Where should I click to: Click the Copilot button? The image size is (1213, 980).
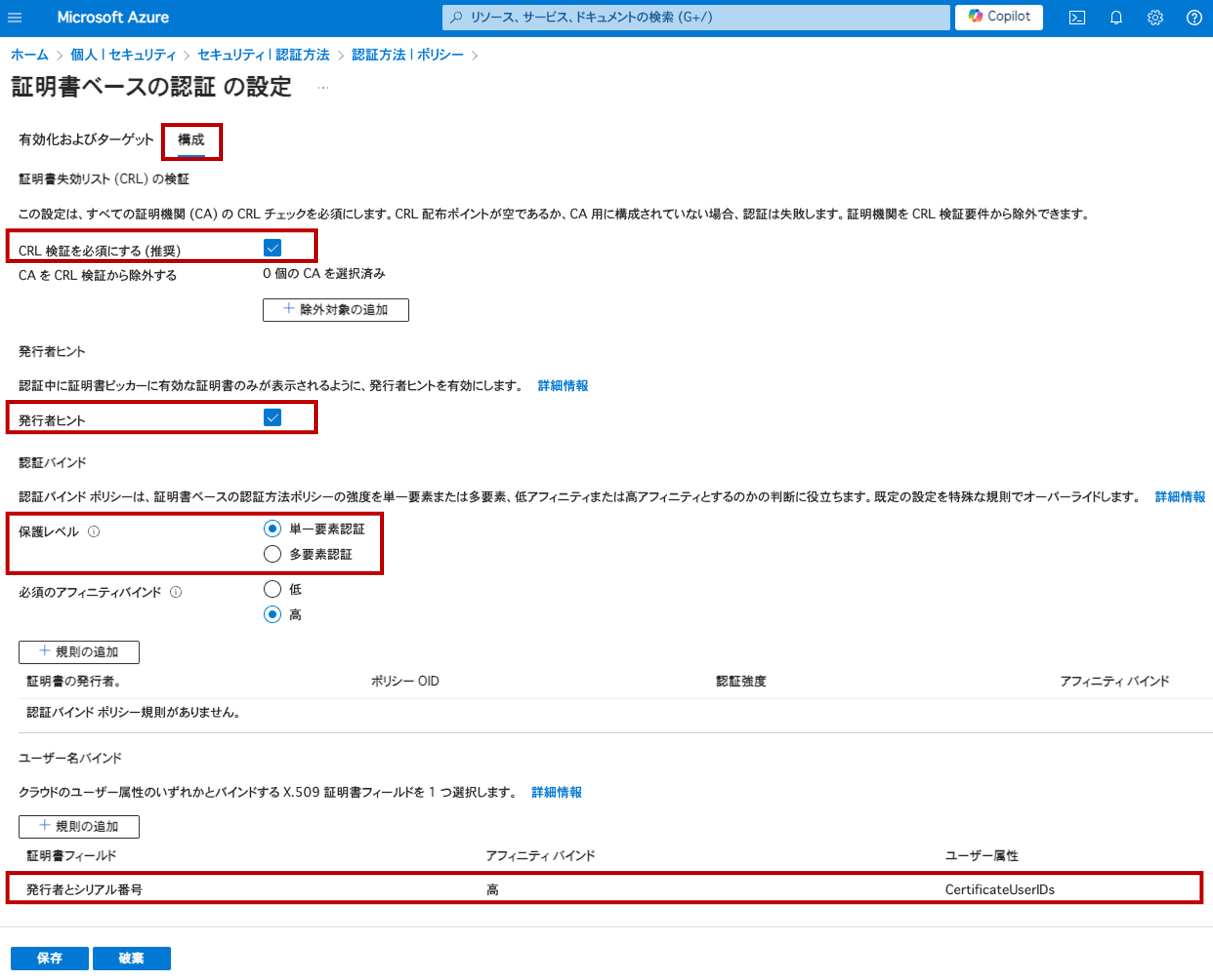tap(998, 17)
